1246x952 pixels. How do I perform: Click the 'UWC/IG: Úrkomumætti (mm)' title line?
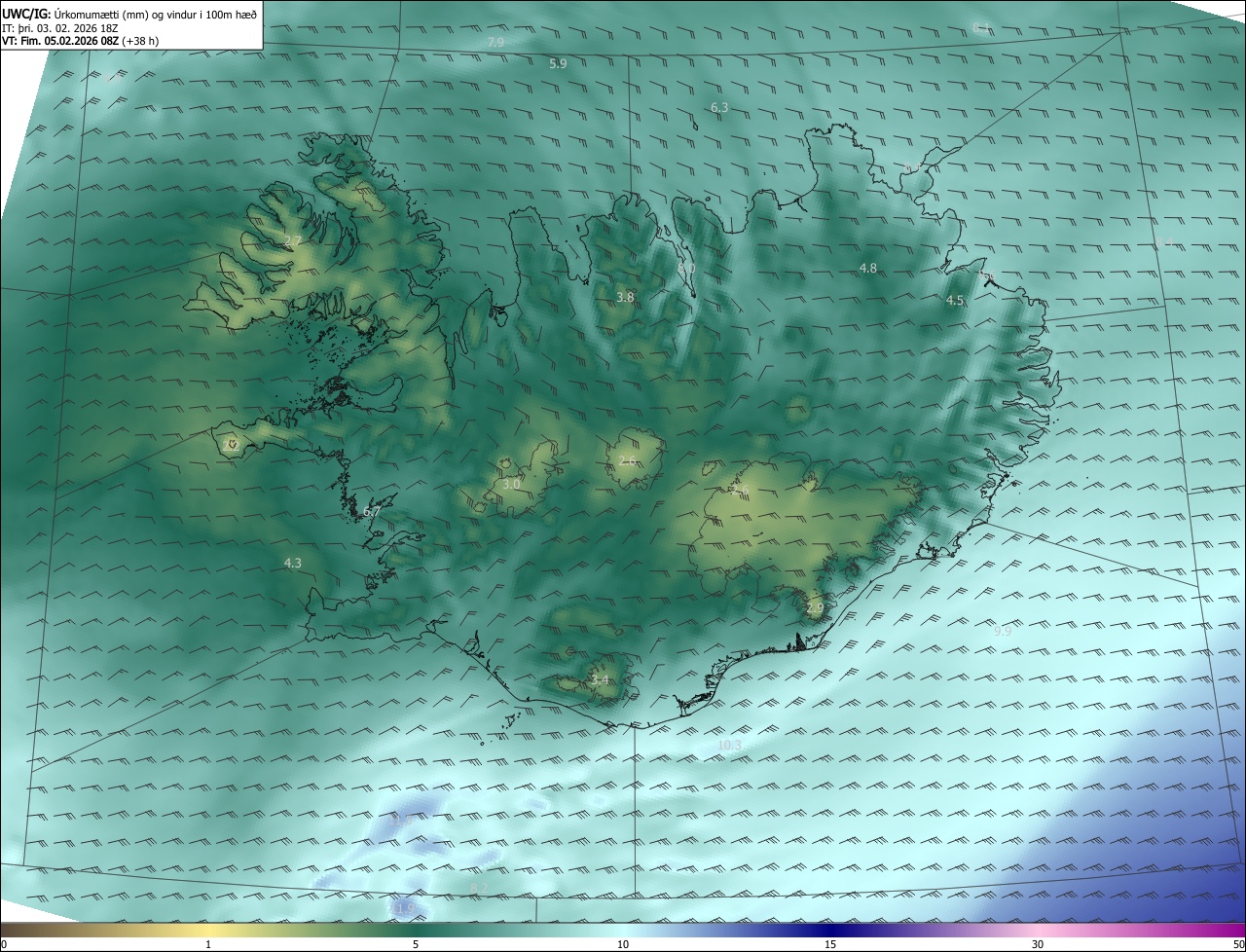point(129,14)
